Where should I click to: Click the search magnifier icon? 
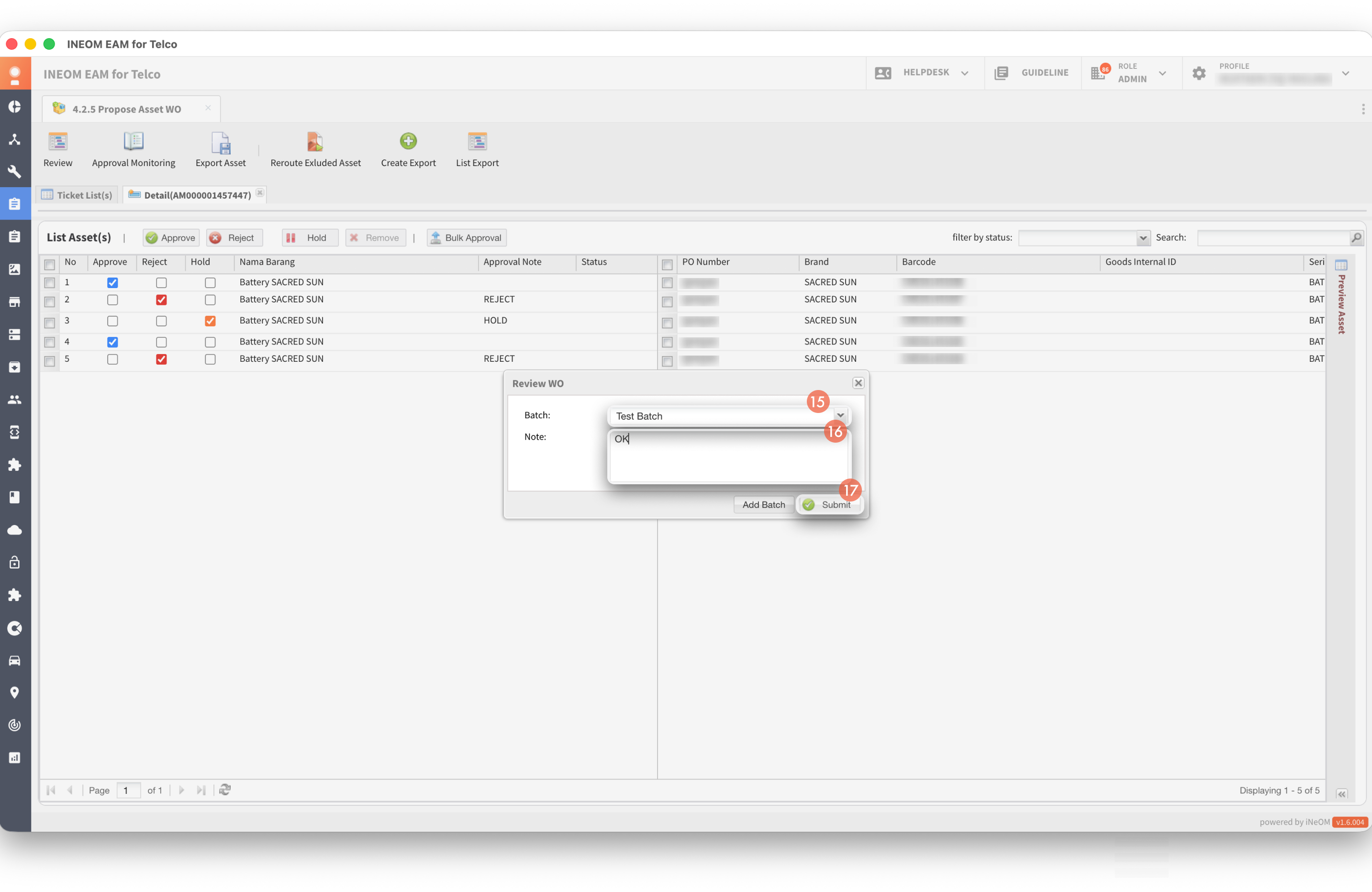tap(1356, 237)
